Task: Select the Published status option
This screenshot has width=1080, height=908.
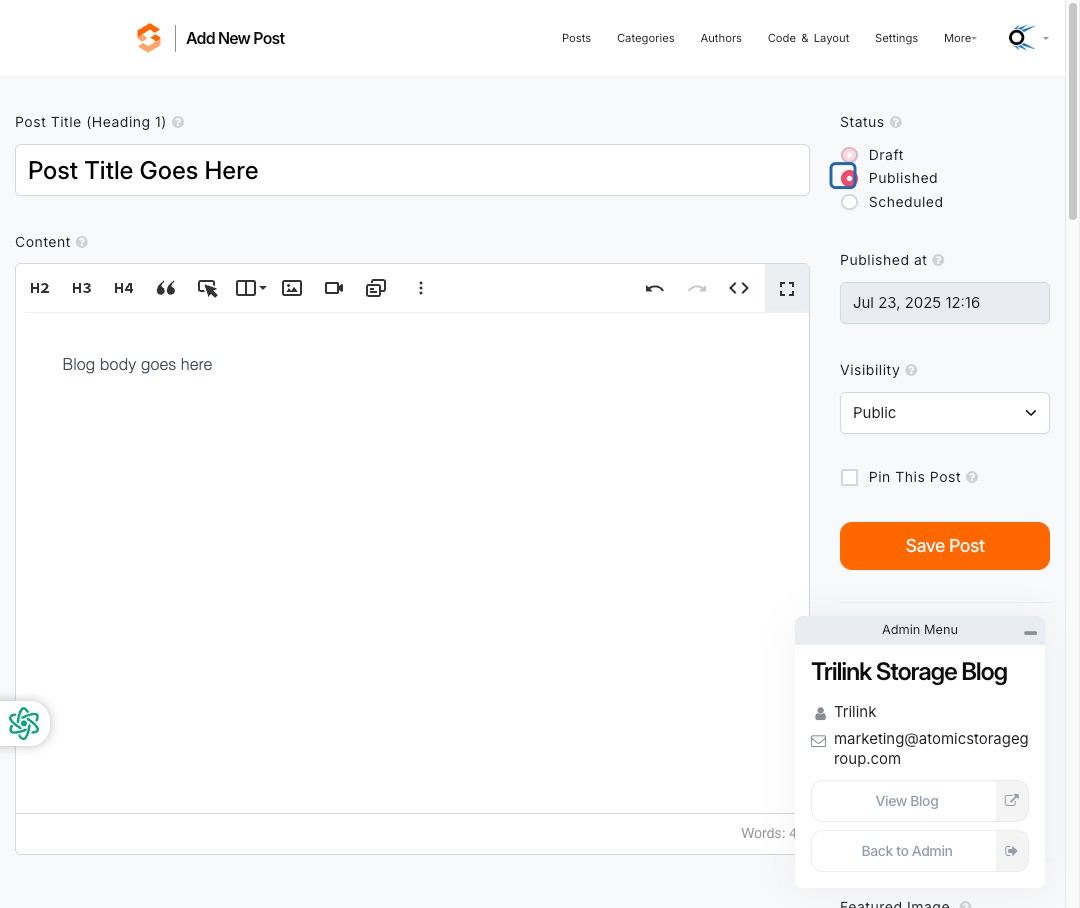Action: click(x=849, y=178)
